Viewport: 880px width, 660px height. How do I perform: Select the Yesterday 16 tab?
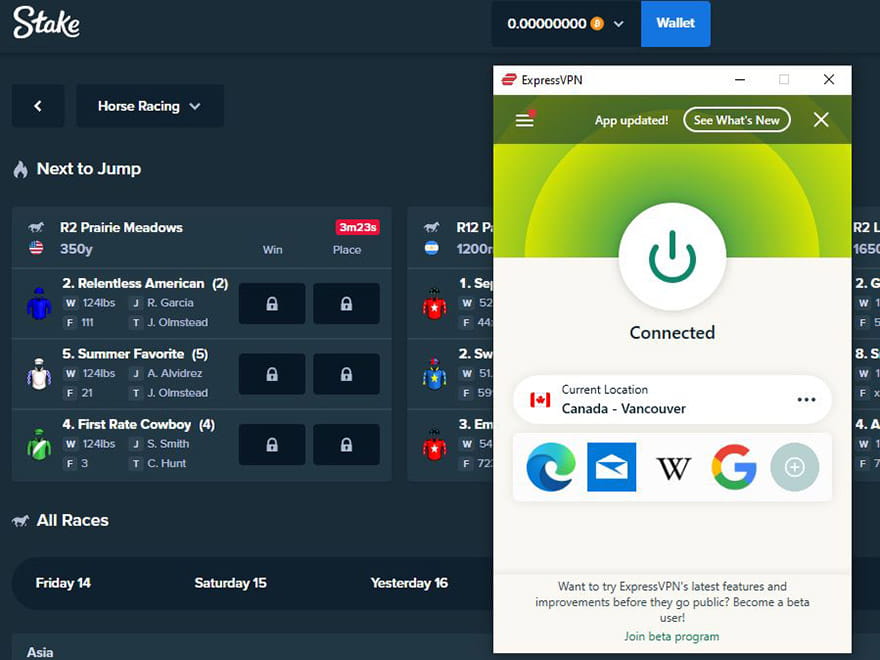[x=409, y=583]
